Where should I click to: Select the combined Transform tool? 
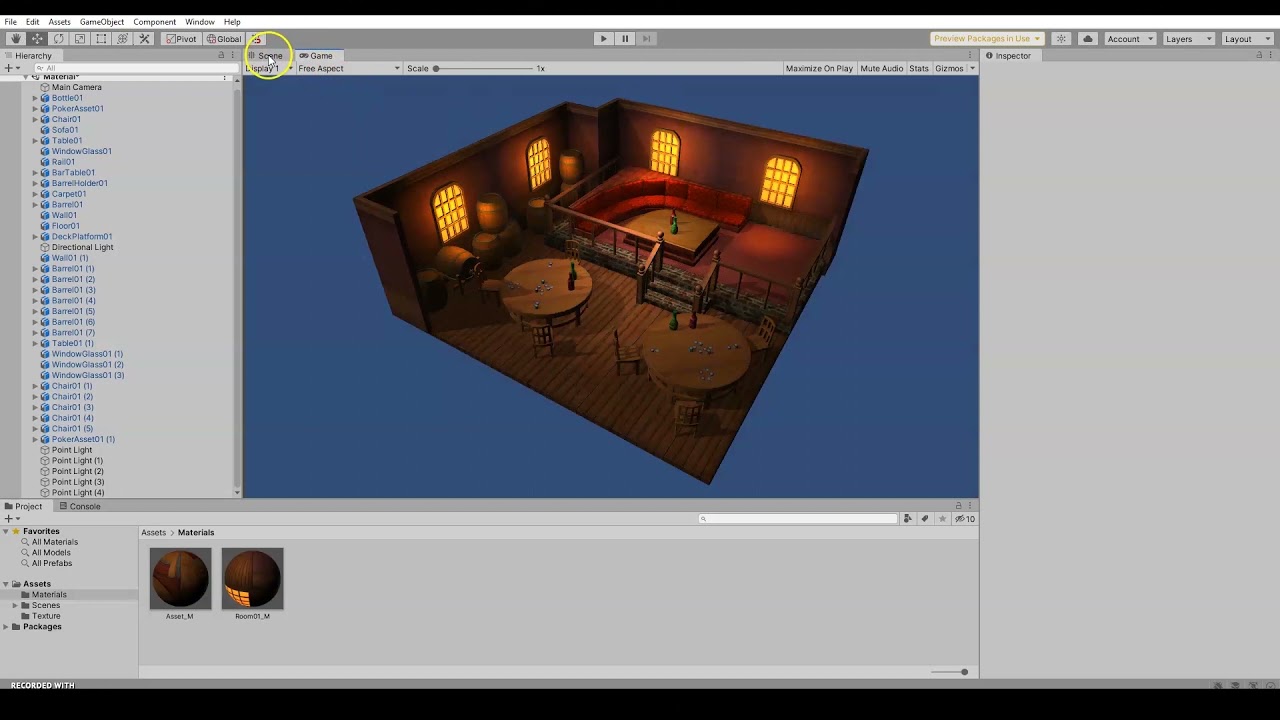pyautogui.click(x=122, y=39)
